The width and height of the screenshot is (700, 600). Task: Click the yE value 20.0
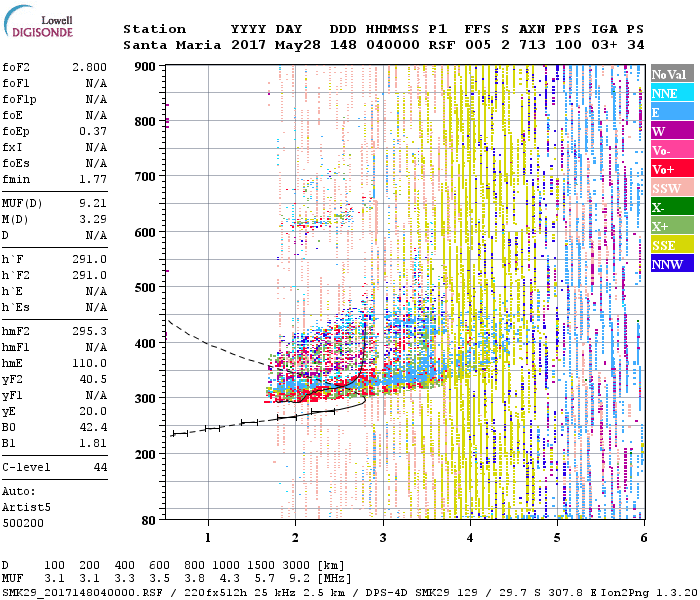[93, 411]
